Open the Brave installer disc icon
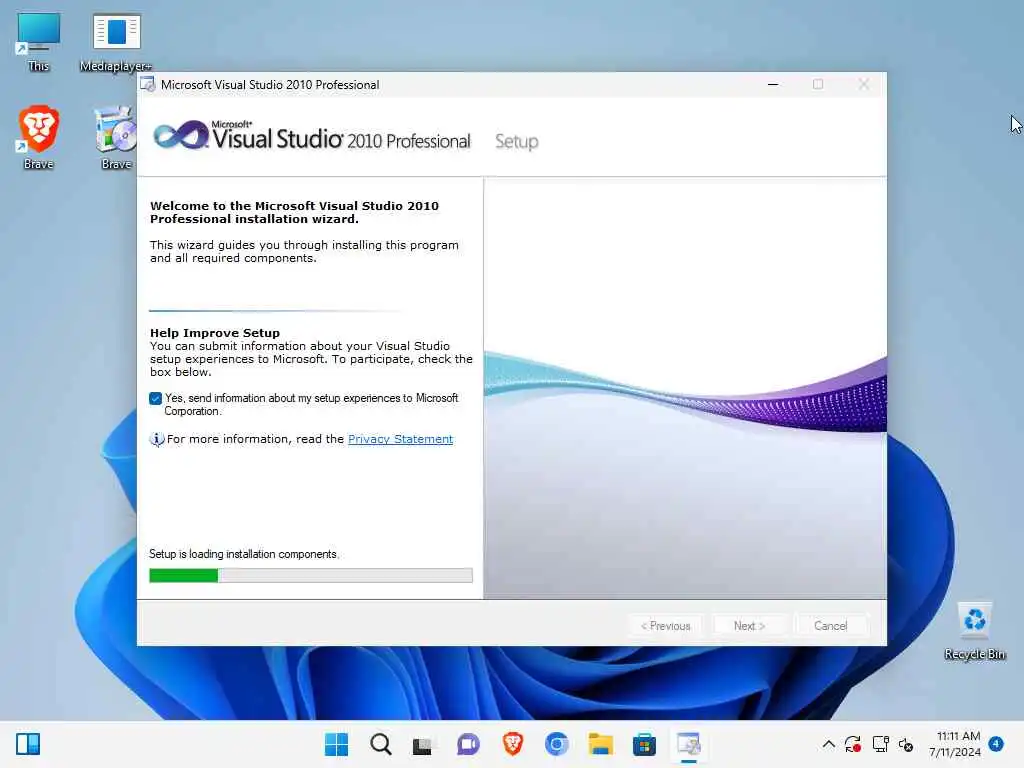This screenshot has width=1024, height=768. coord(116,137)
